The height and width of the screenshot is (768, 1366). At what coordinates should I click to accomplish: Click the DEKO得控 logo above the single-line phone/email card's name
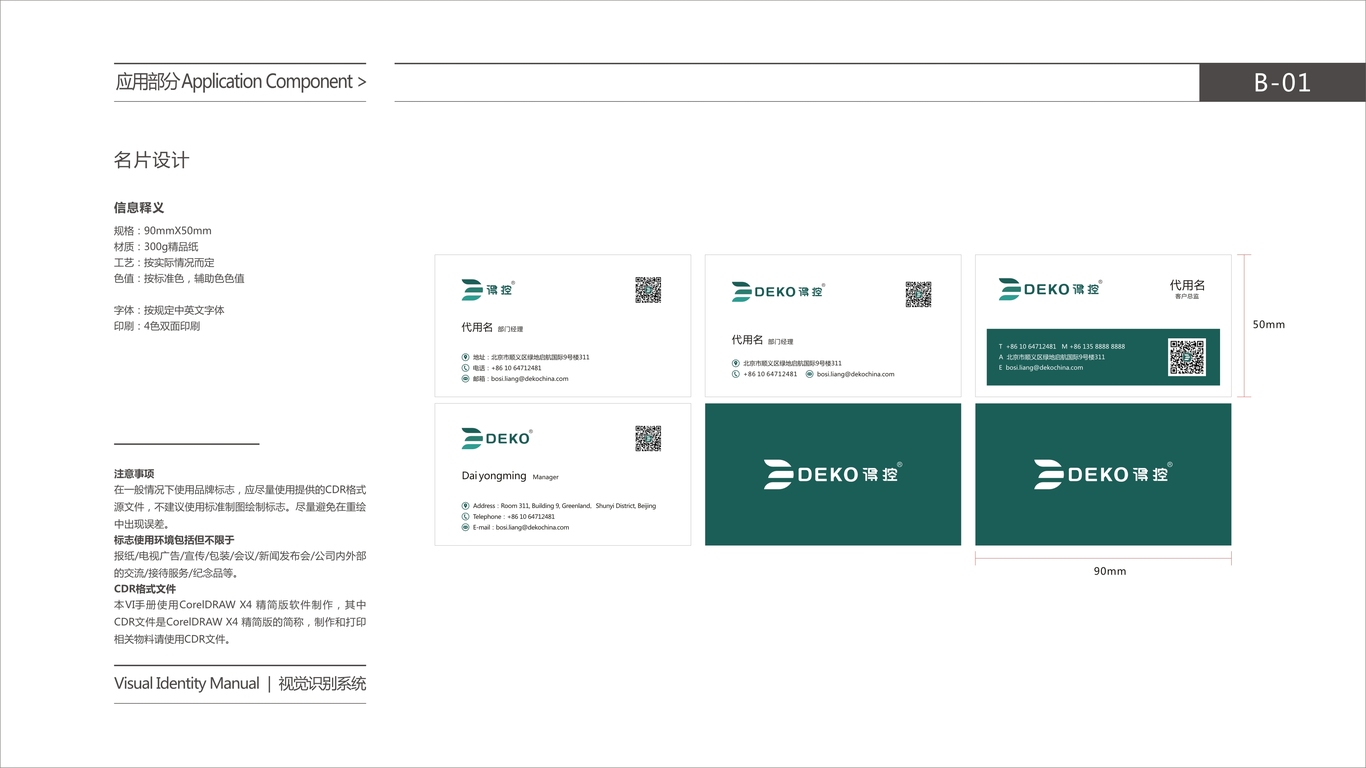[778, 291]
